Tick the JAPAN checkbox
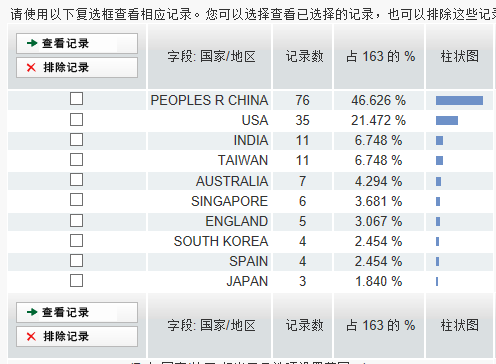Image resolution: width=496 pixels, height=364 pixels. (x=76, y=281)
